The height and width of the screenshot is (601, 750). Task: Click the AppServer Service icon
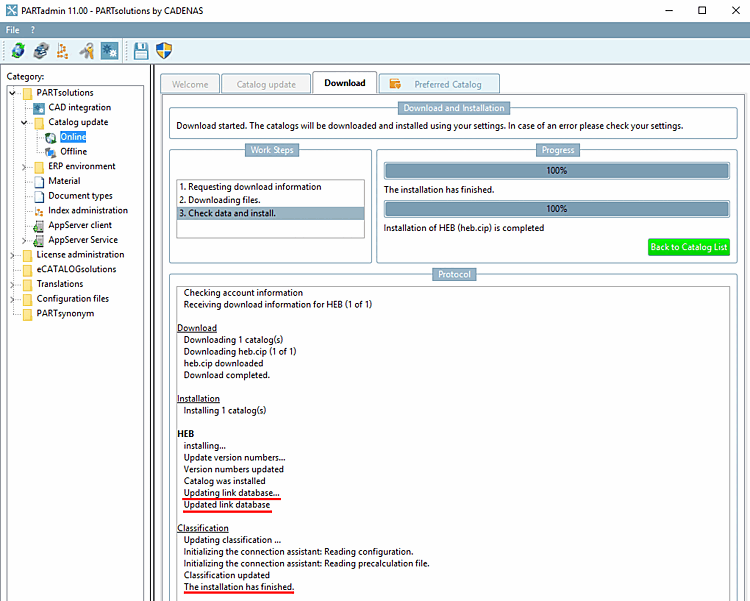tap(39, 241)
